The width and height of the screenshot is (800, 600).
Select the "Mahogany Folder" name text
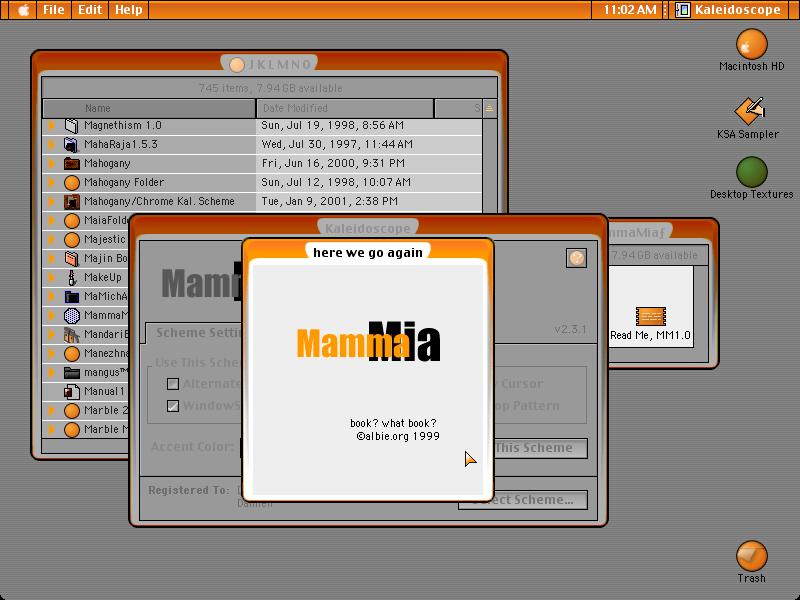124,182
